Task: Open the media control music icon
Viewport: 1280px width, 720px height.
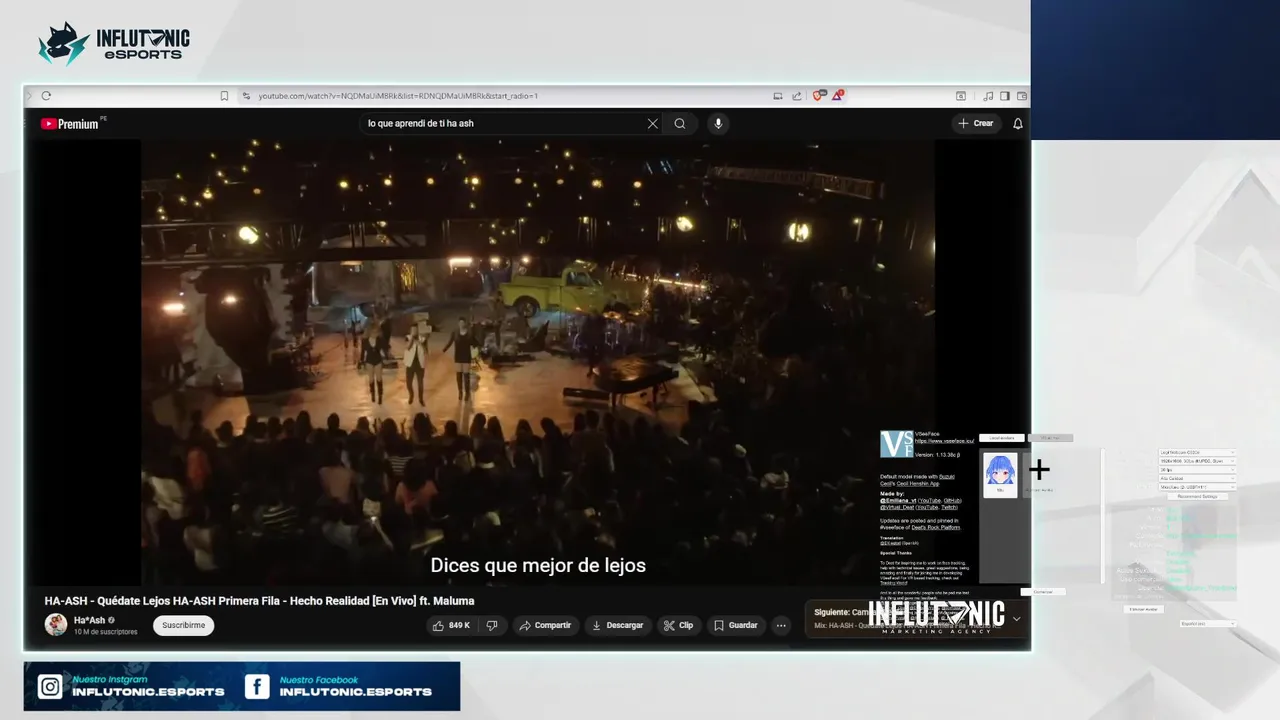Action: [989, 96]
